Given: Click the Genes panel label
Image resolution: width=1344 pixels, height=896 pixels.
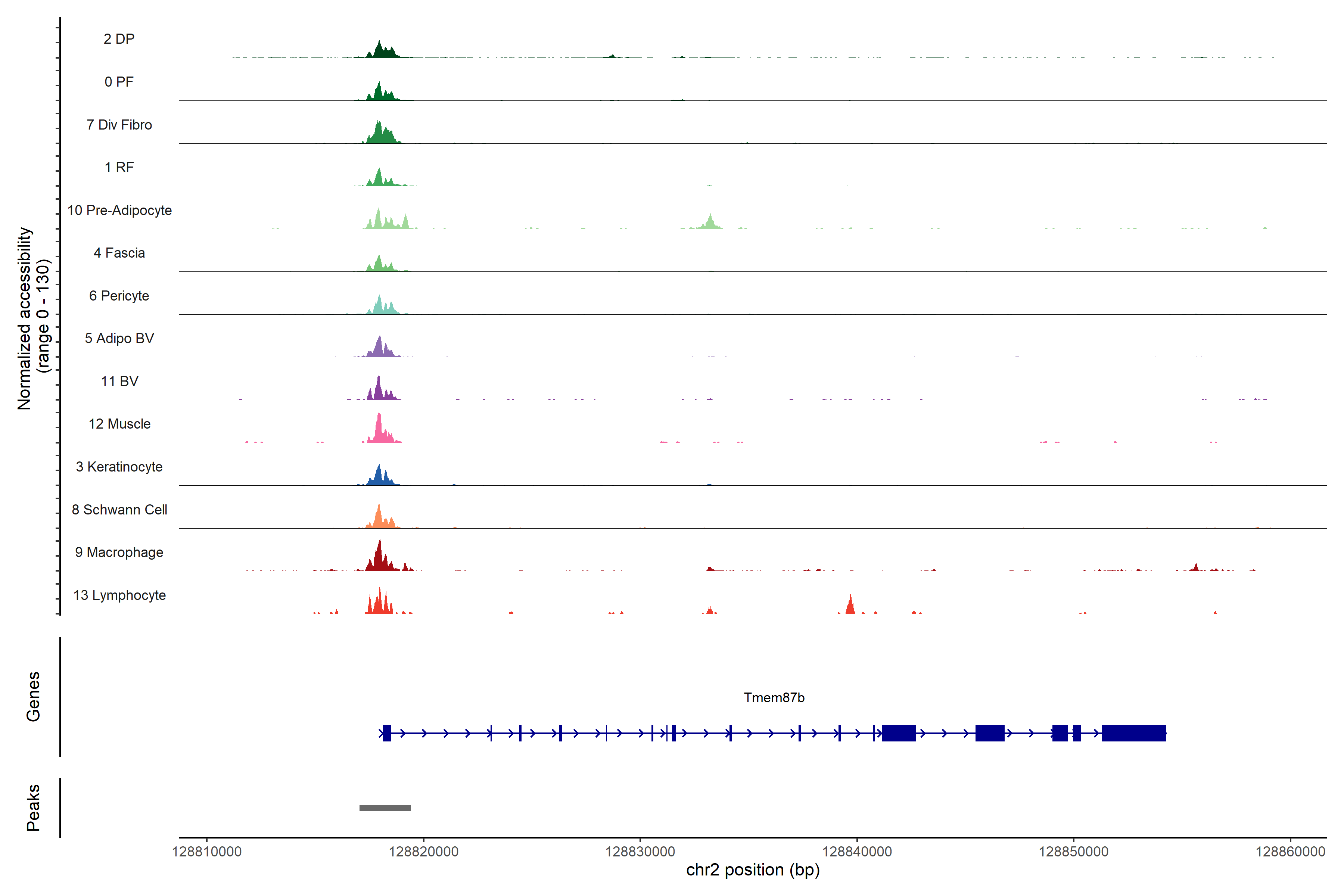Looking at the screenshot, I should click(x=33, y=697).
